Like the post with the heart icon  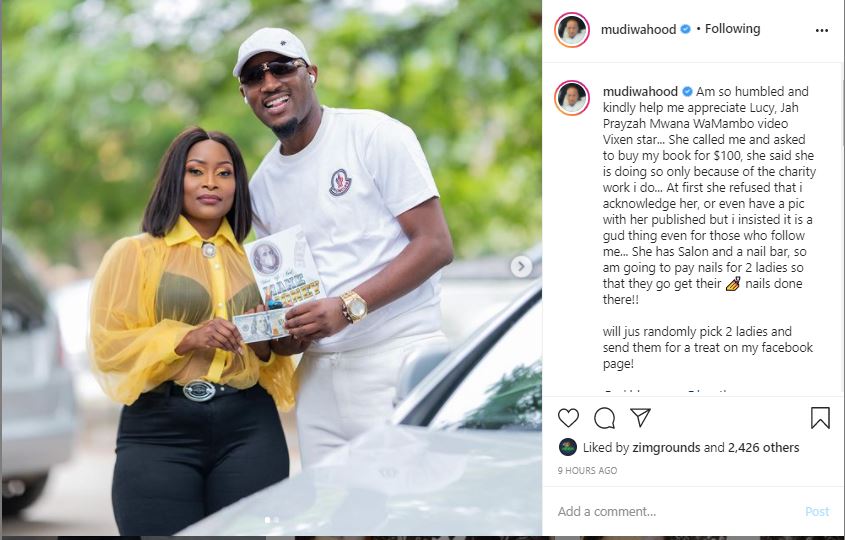(x=568, y=418)
